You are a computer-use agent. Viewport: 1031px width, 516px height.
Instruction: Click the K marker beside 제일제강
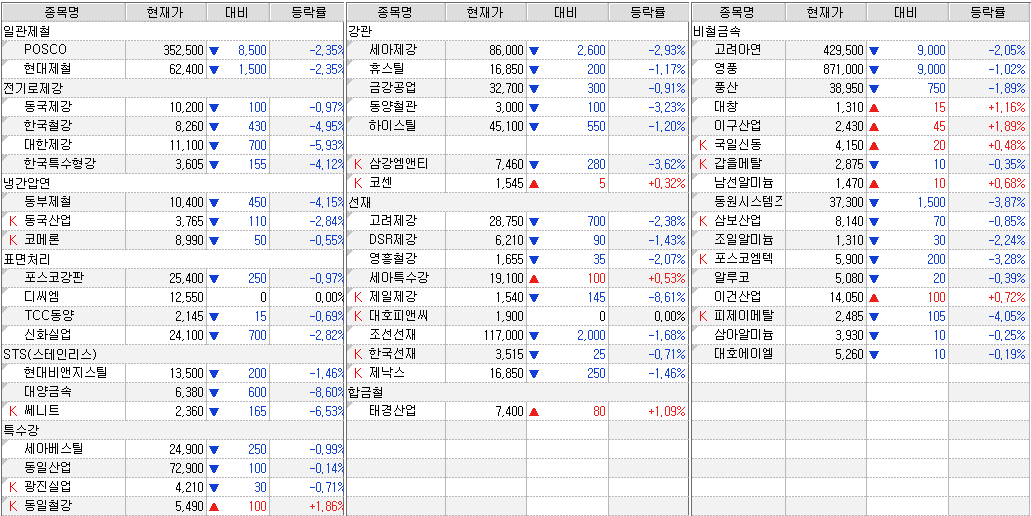click(358, 297)
